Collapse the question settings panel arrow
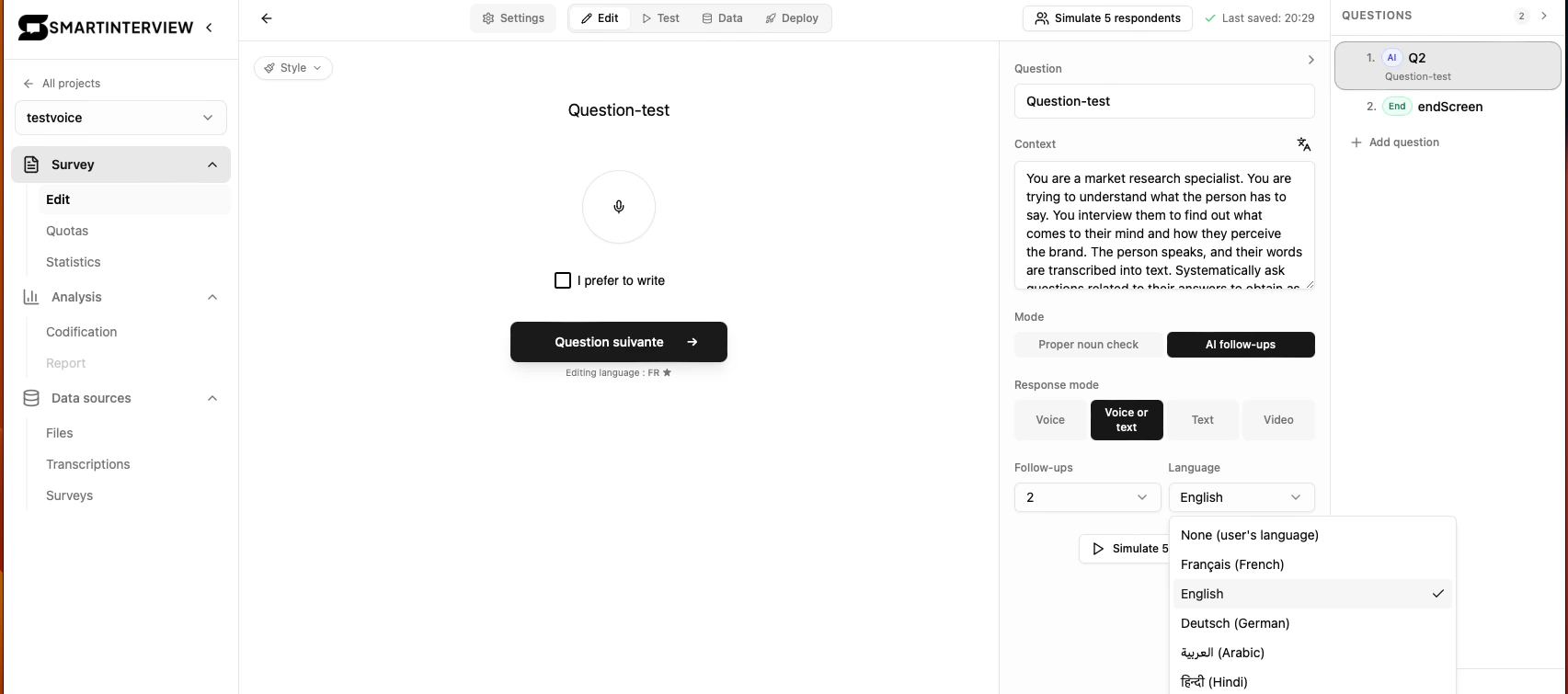This screenshot has width=1568, height=694. tap(1310, 60)
